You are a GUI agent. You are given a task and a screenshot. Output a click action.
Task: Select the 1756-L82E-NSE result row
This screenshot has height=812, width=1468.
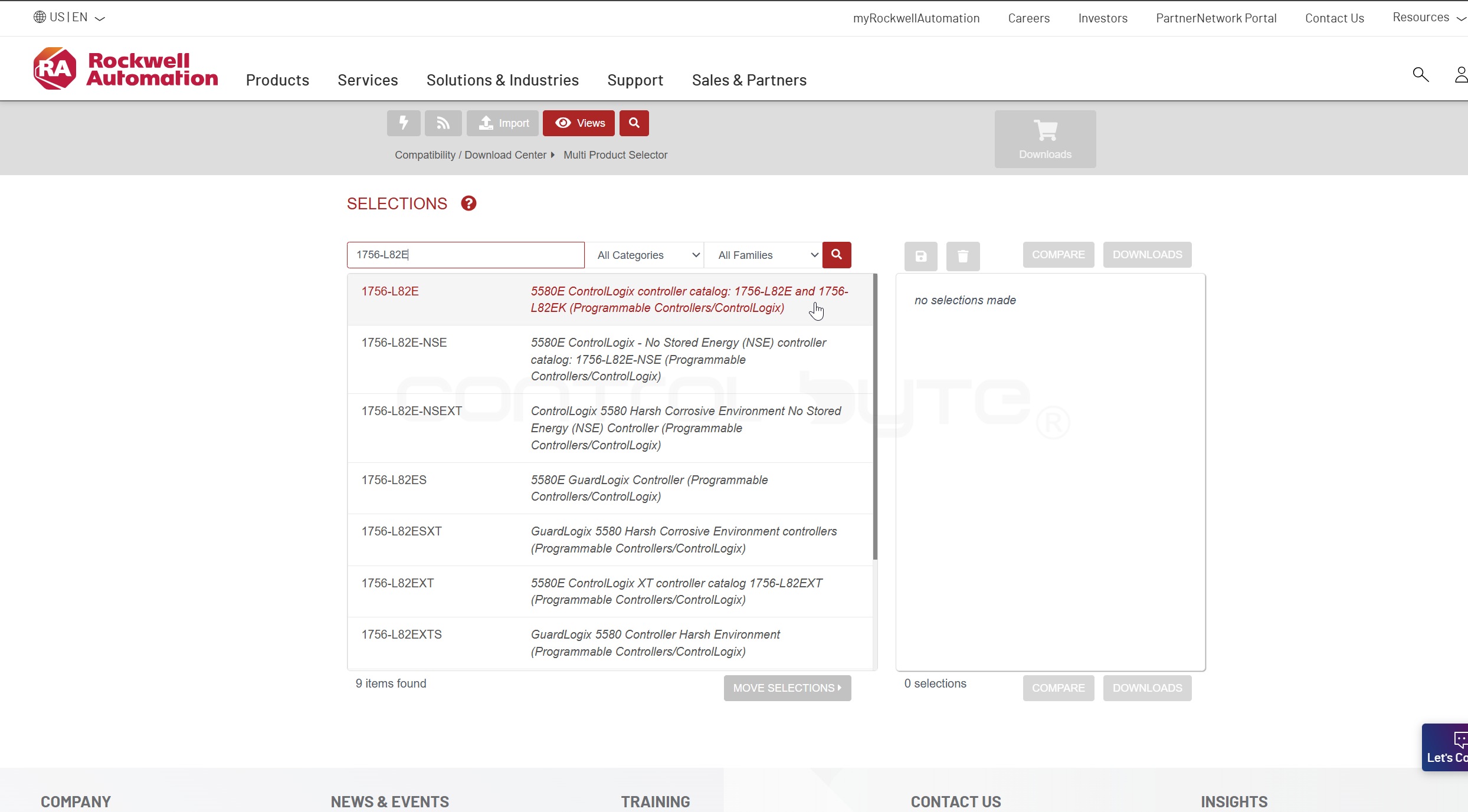(610, 360)
